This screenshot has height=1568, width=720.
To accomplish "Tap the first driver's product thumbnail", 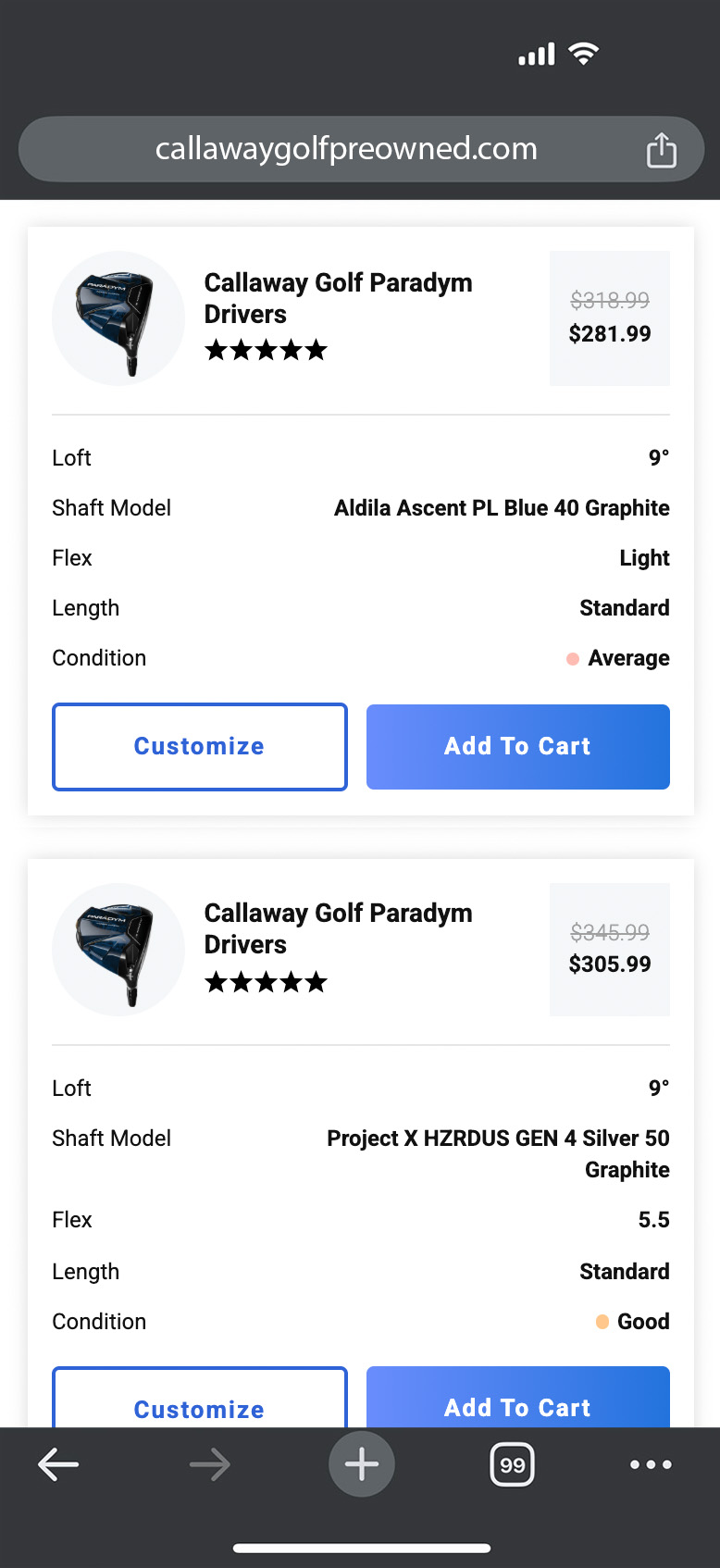I will pos(118,317).
